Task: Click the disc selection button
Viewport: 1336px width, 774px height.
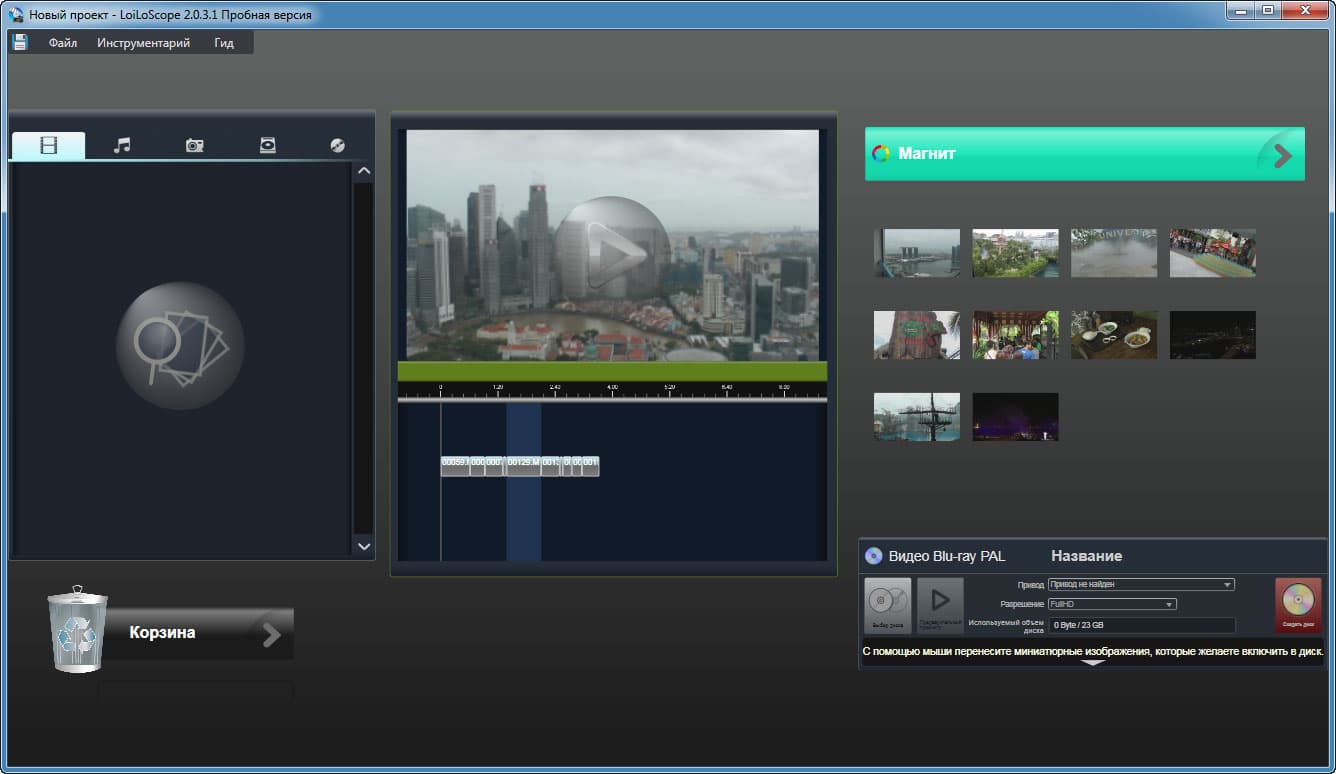Action: tap(888, 605)
